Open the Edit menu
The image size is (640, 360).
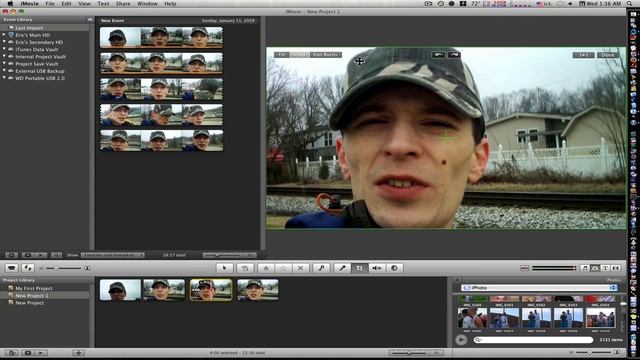click(66, 4)
